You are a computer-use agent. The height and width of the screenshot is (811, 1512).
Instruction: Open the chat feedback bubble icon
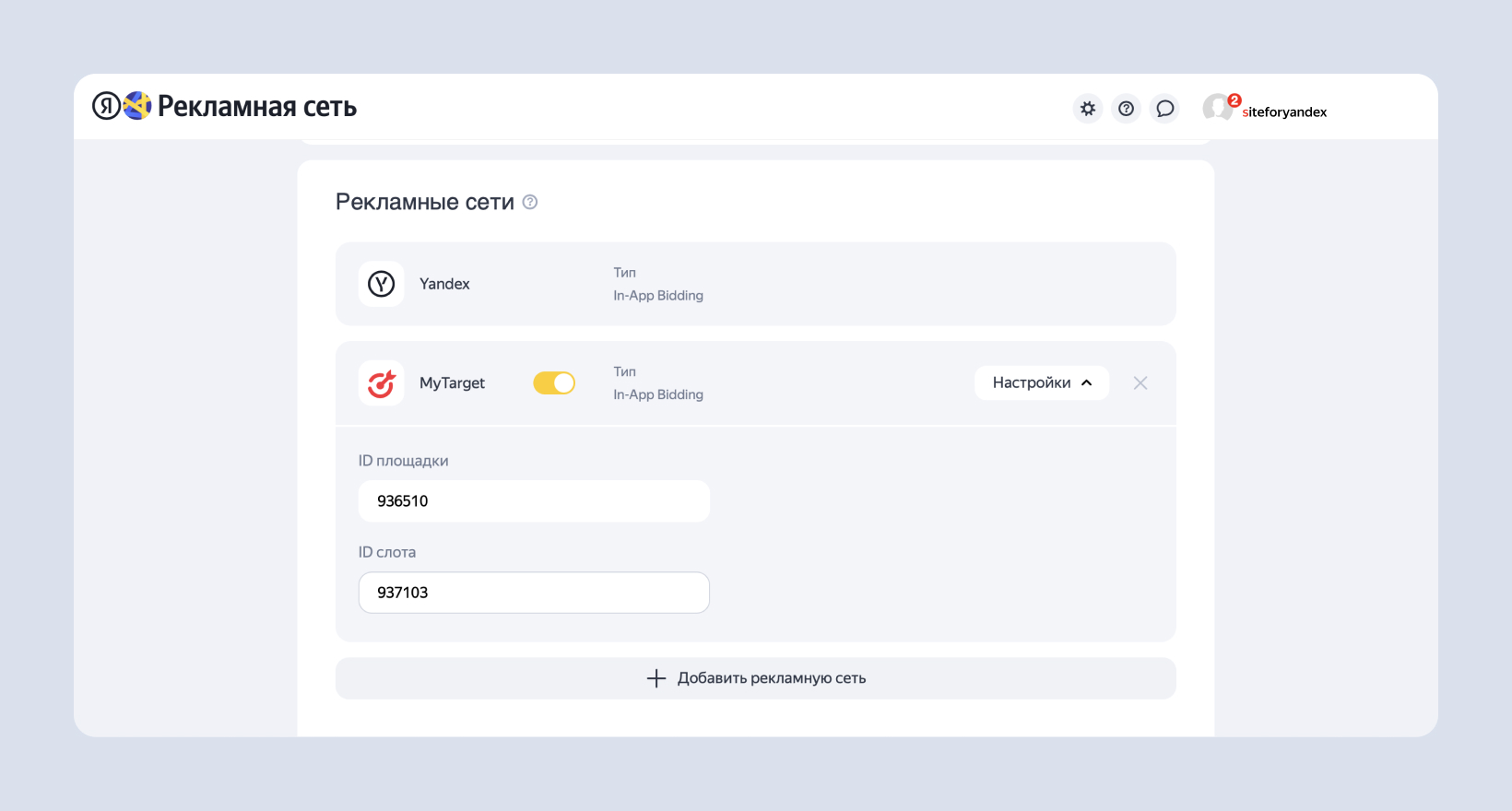[x=1164, y=109]
